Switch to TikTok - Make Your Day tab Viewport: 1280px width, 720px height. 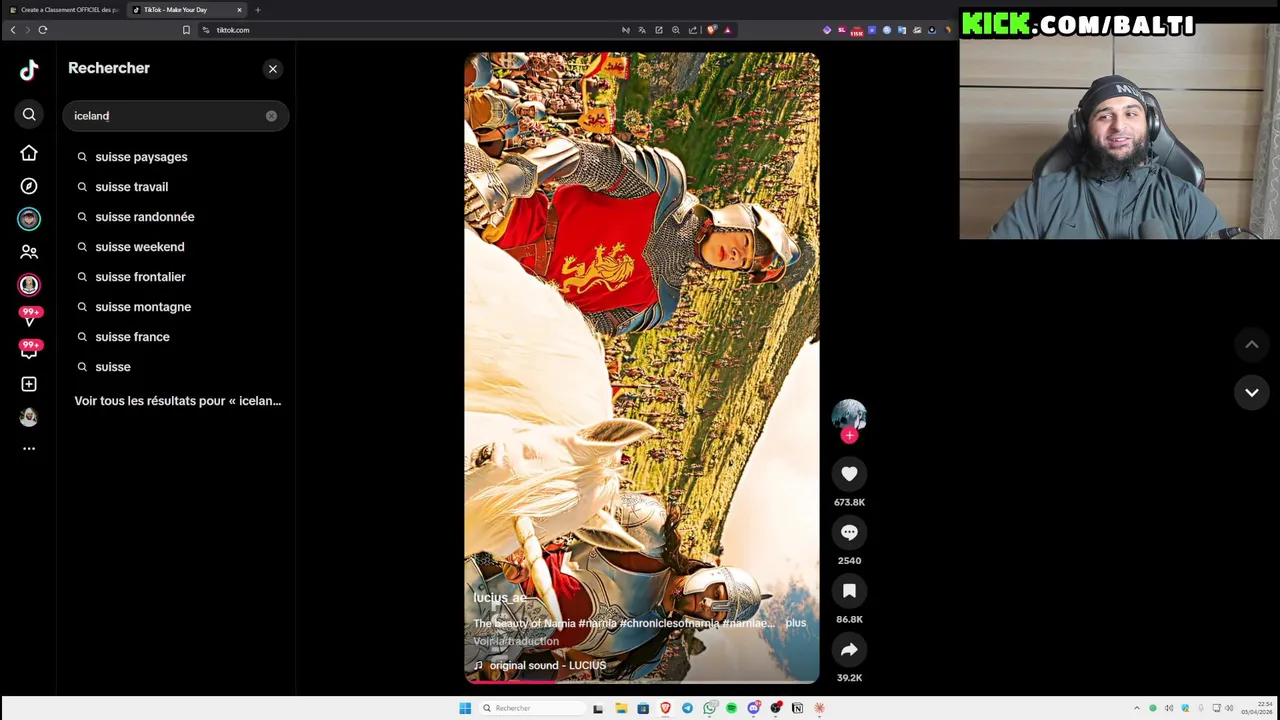pos(185,10)
